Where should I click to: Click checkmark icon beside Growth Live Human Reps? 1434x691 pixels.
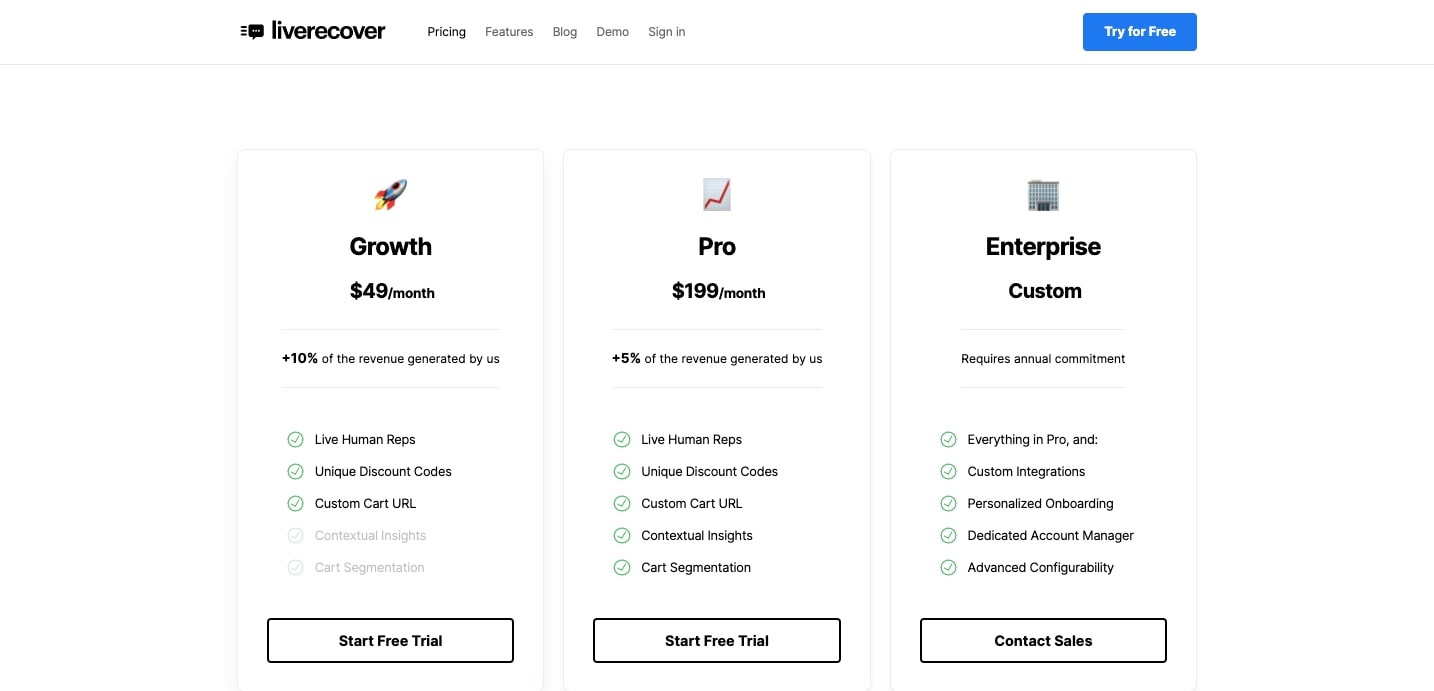295,439
